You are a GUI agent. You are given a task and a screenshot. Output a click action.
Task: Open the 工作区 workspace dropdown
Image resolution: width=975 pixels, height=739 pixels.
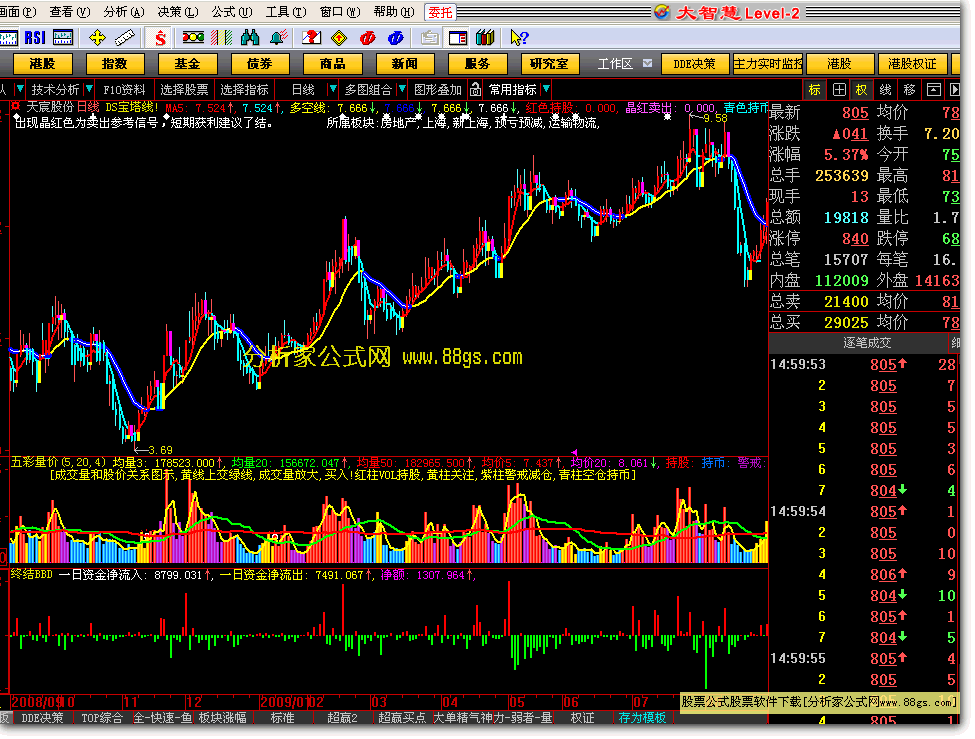click(647, 63)
